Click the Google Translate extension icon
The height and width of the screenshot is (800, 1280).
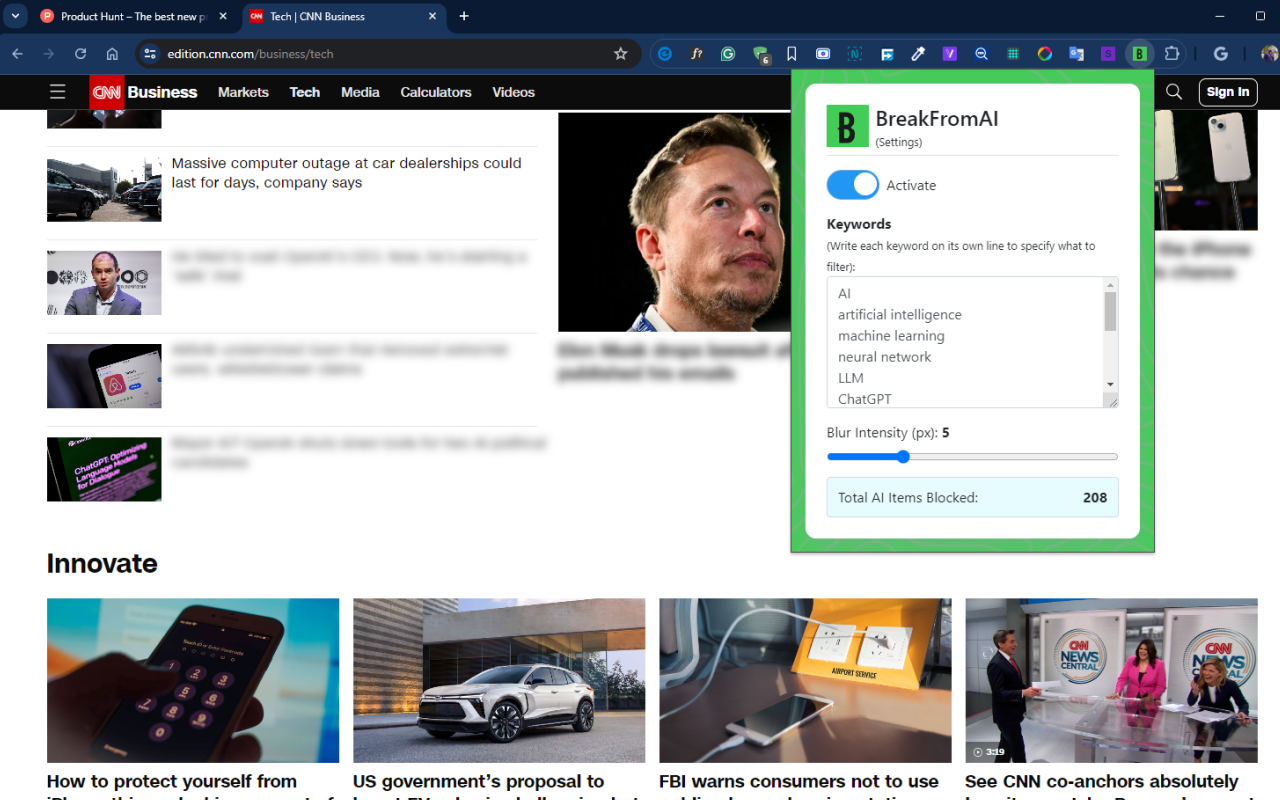[1077, 54]
